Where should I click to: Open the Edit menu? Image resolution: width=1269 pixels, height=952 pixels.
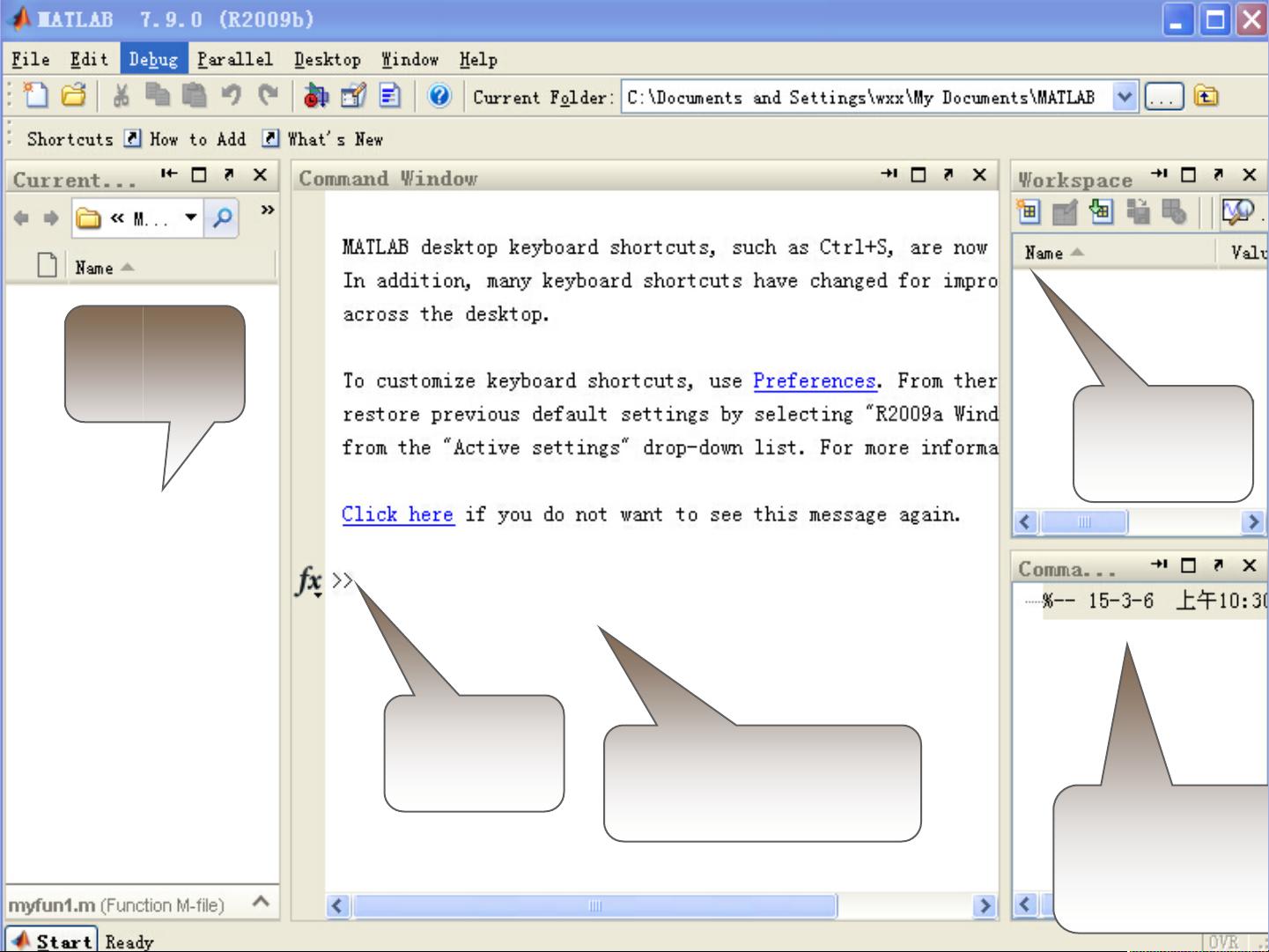(89, 59)
